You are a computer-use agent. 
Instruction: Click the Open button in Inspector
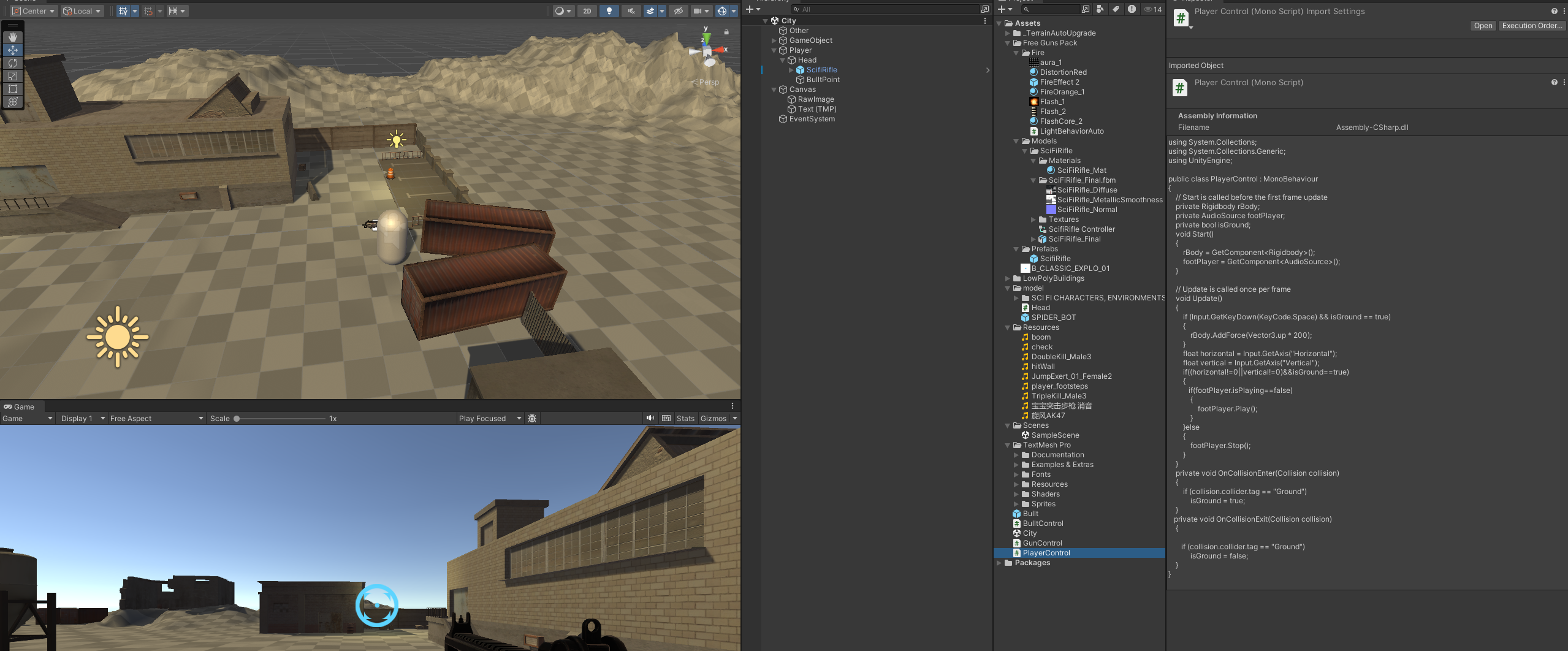coord(1483,26)
